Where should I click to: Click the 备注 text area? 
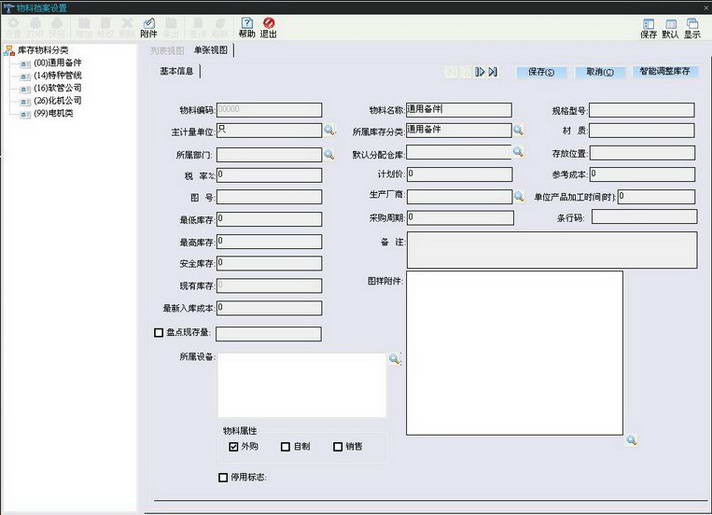[x=552, y=250]
